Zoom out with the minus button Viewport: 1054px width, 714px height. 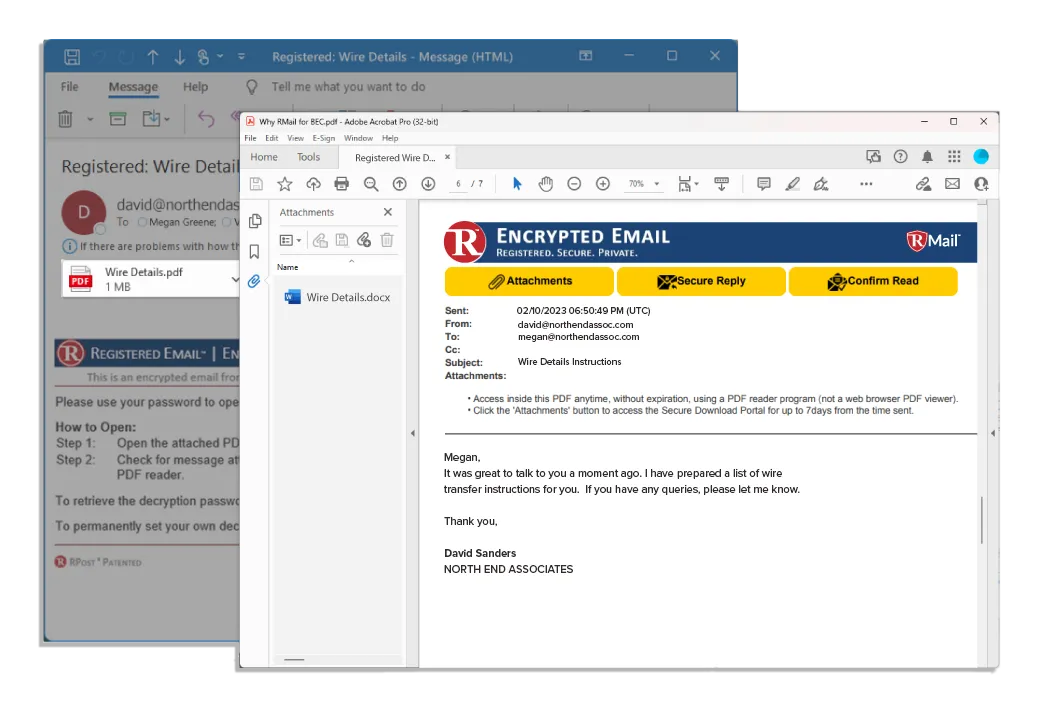coord(574,184)
